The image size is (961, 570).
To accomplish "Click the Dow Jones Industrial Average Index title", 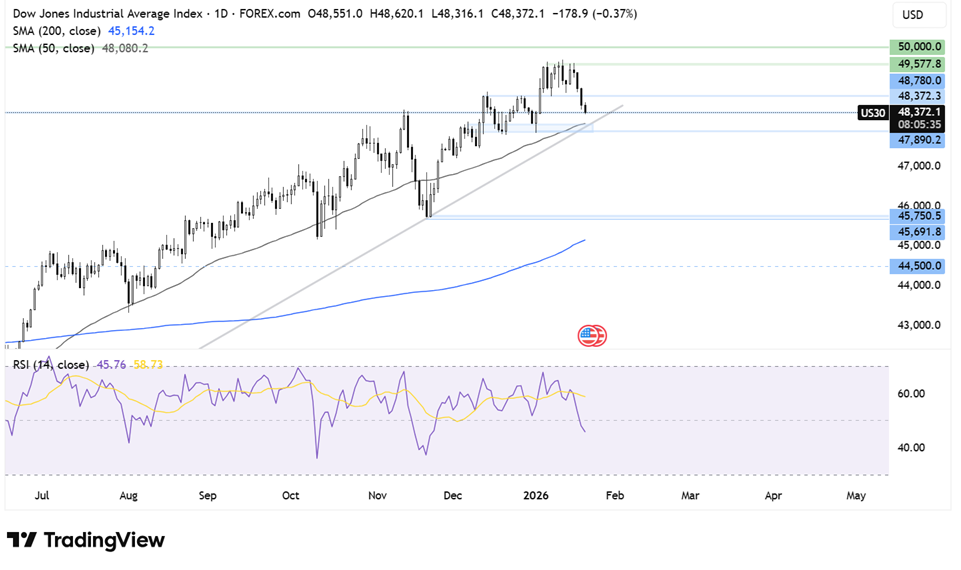I will pyautogui.click(x=107, y=13).
